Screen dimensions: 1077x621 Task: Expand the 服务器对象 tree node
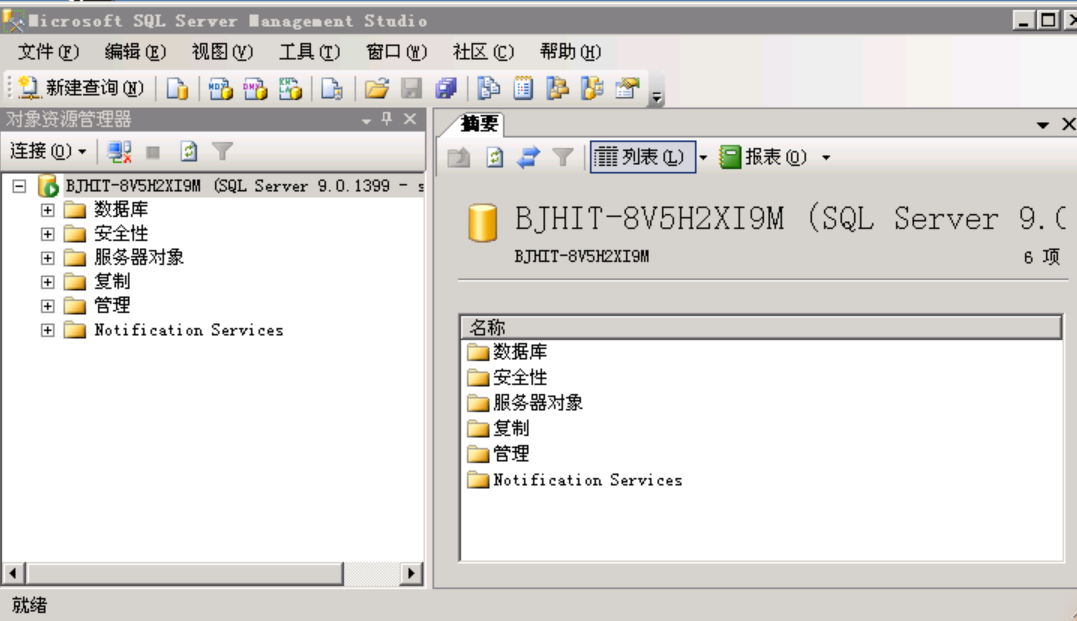click(47, 258)
